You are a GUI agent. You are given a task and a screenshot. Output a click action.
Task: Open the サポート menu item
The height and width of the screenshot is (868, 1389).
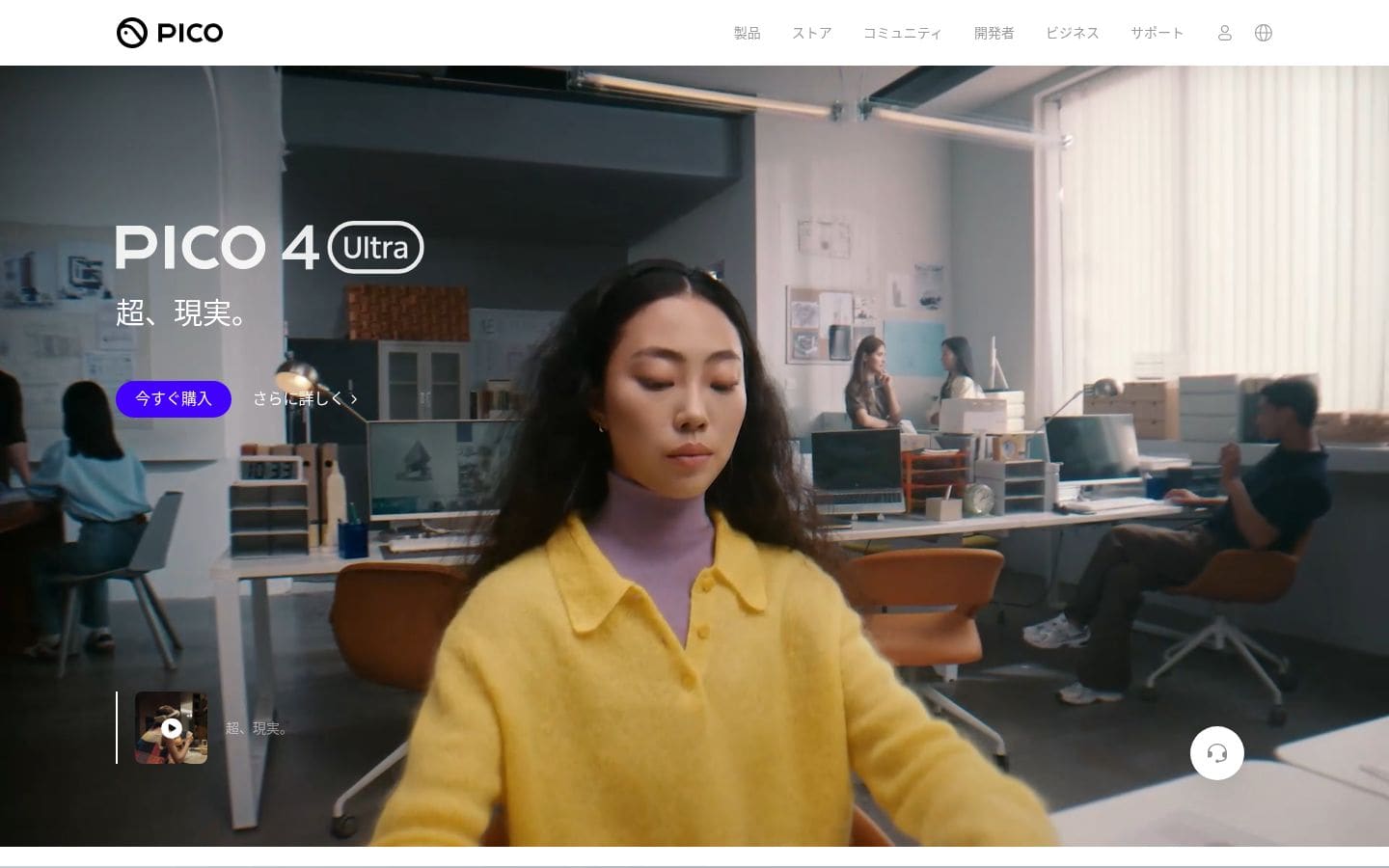pyautogui.click(x=1157, y=33)
